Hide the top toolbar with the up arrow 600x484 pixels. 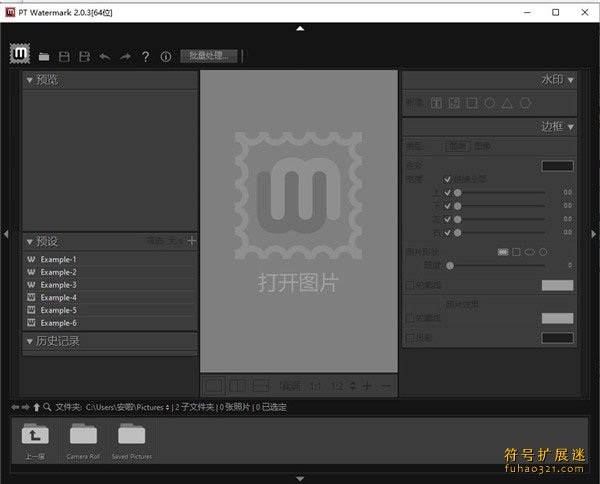[300, 28]
